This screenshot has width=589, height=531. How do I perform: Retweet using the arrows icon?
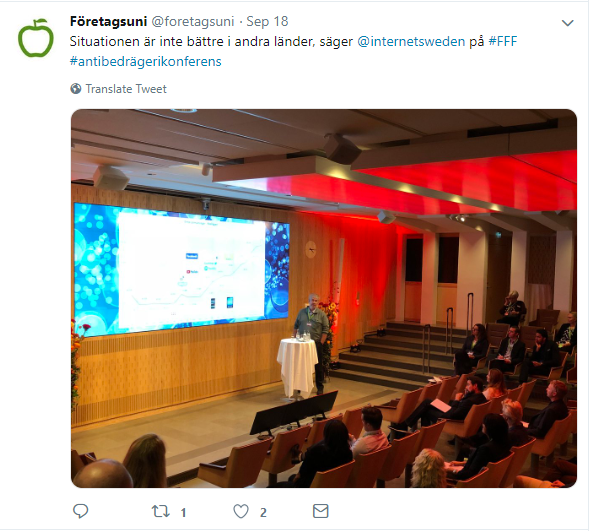(160, 511)
